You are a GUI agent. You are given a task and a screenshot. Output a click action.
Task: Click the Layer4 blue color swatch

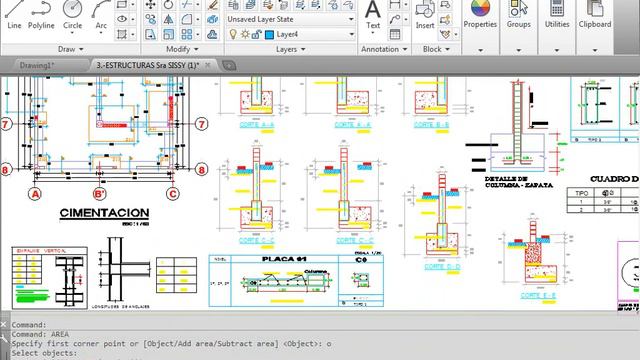click(269, 35)
